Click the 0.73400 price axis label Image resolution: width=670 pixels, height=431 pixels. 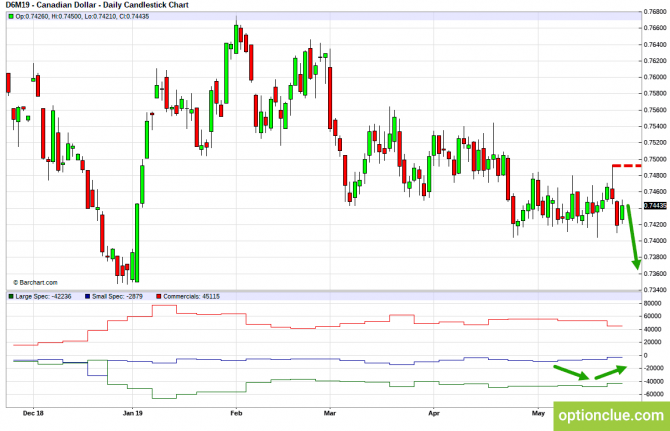click(655, 290)
